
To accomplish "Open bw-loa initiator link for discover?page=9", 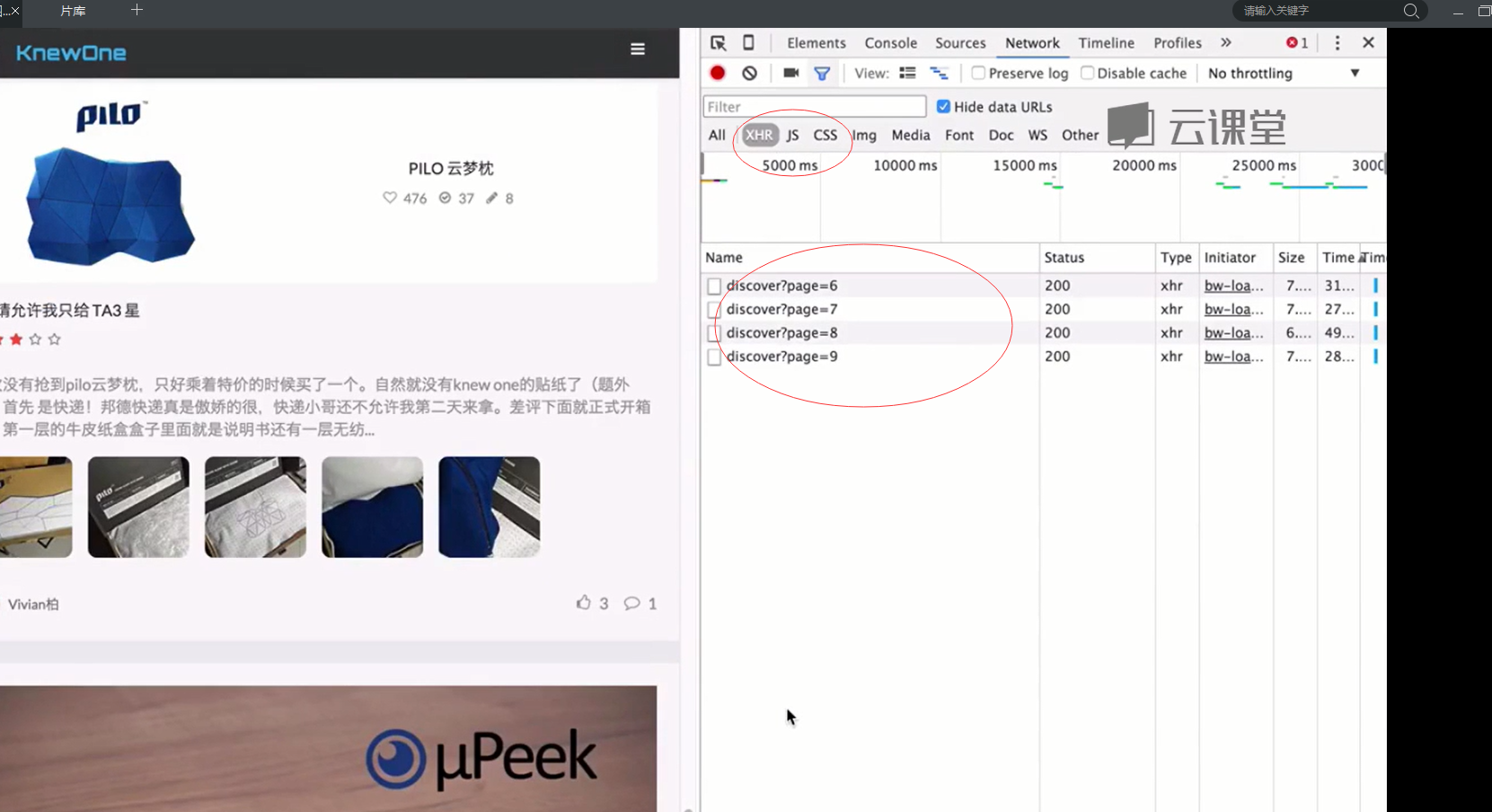I will (1234, 357).
